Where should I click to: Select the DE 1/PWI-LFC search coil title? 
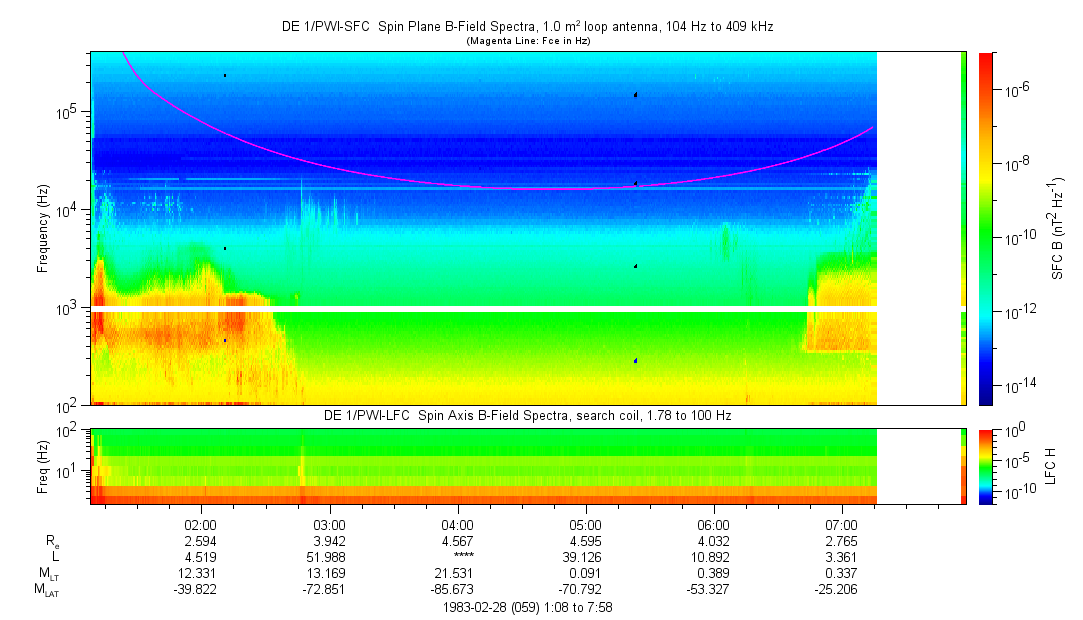527,415
